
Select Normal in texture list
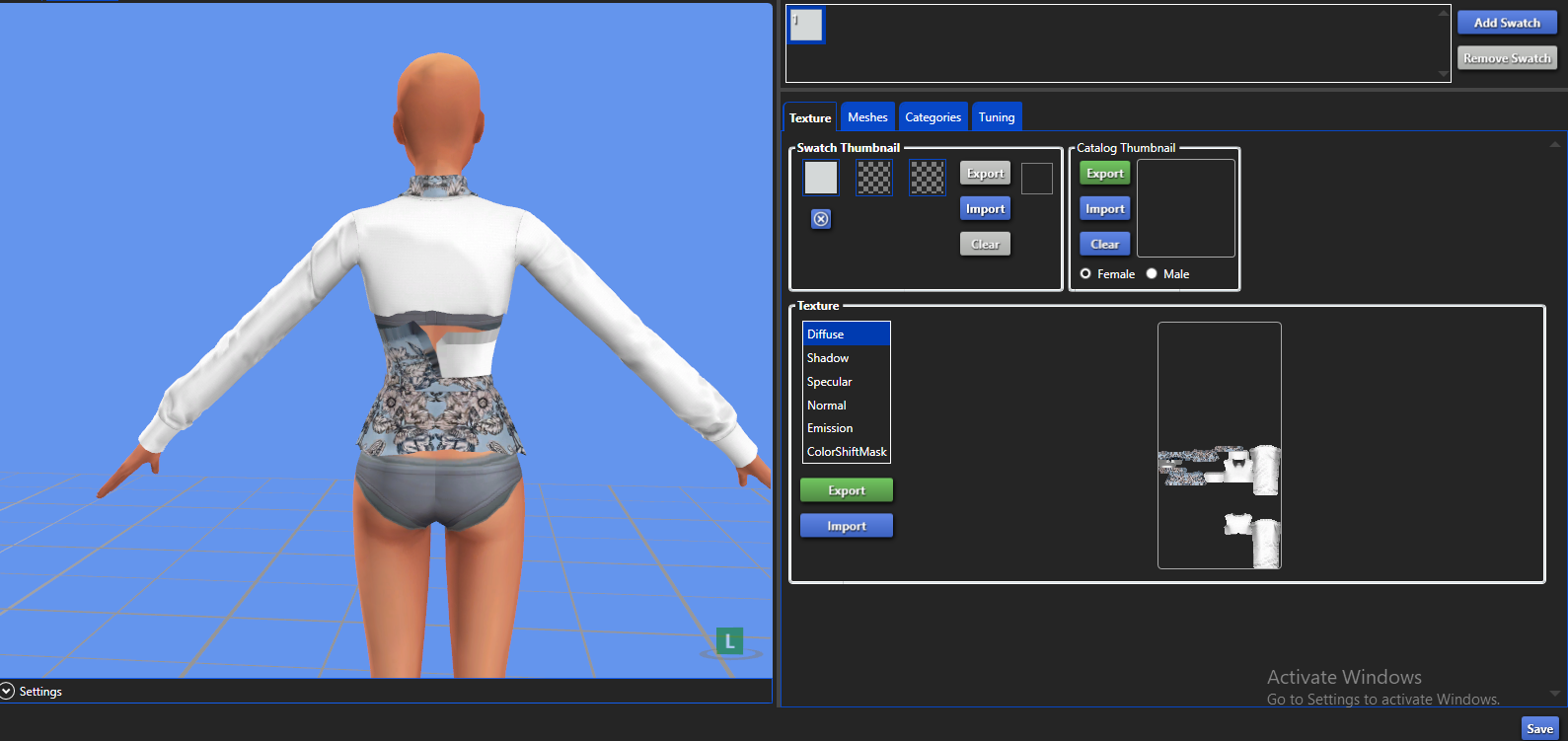[x=847, y=406]
